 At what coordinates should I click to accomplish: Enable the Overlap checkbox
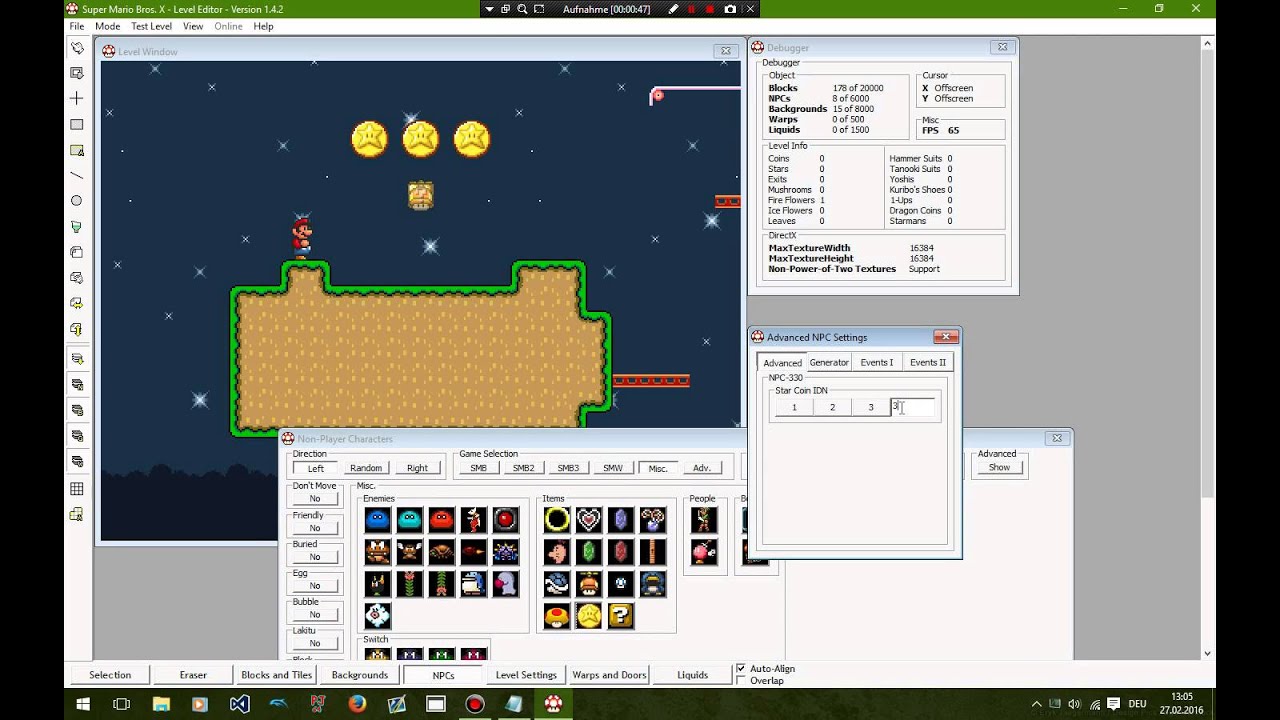click(x=741, y=680)
